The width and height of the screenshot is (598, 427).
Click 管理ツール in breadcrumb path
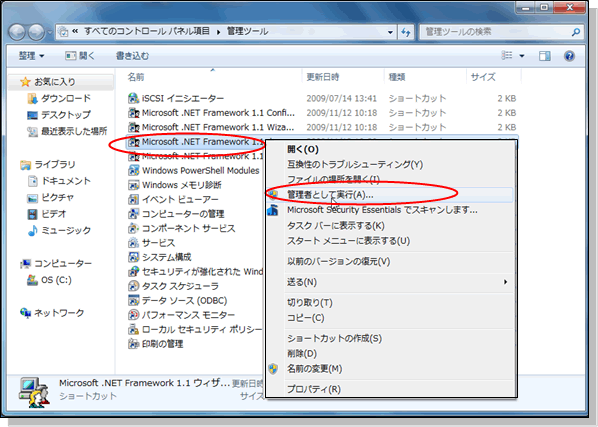pyautogui.click(x=248, y=31)
